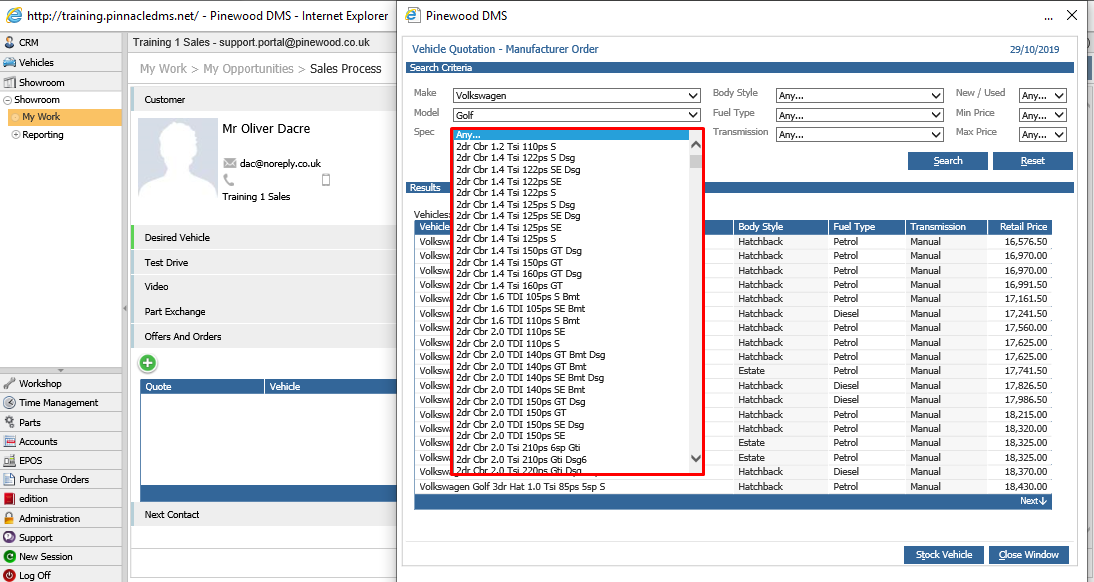Open the Model dropdown showing Golf

click(x=576, y=115)
